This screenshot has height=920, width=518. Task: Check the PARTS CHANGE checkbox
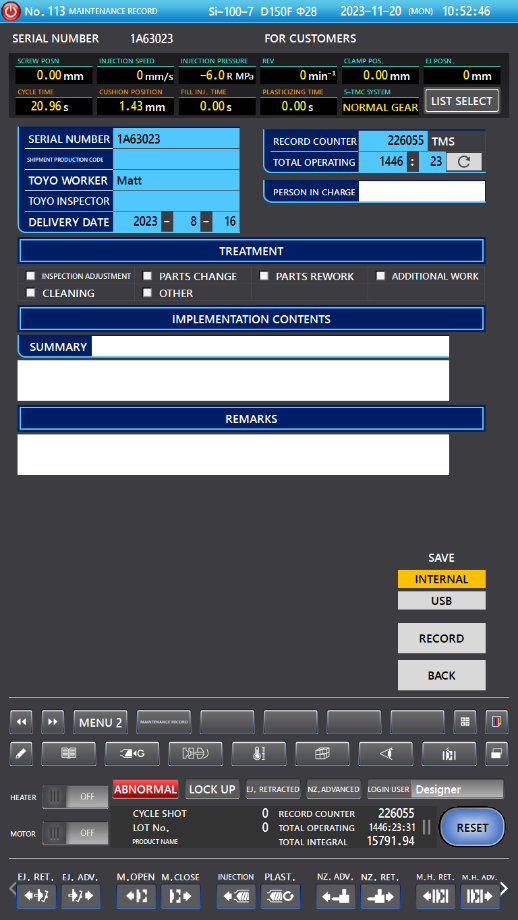click(148, 276)
